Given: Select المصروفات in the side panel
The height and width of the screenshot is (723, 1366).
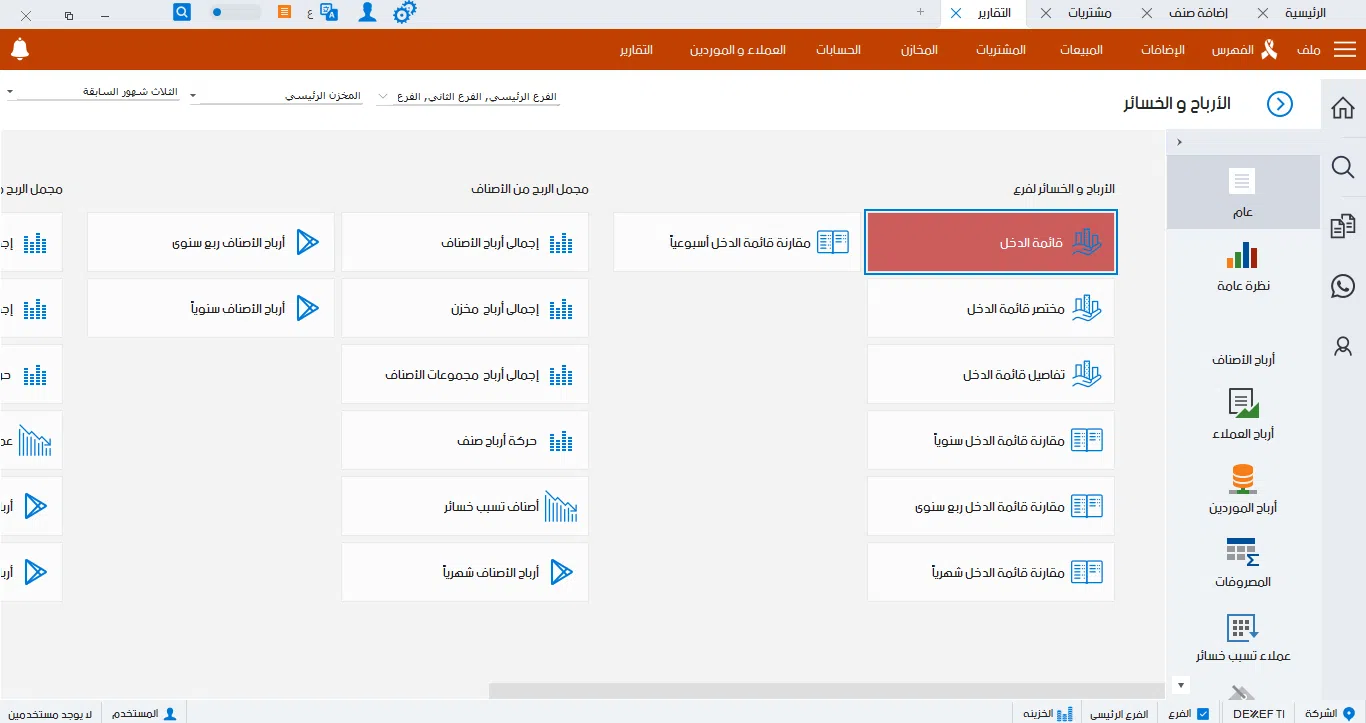Looking at the screenshot, I should point(1243,562).
